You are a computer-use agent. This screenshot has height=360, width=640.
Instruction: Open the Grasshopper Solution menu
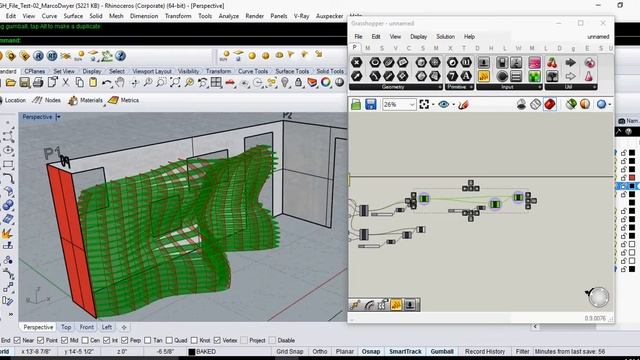coord(445,37)
